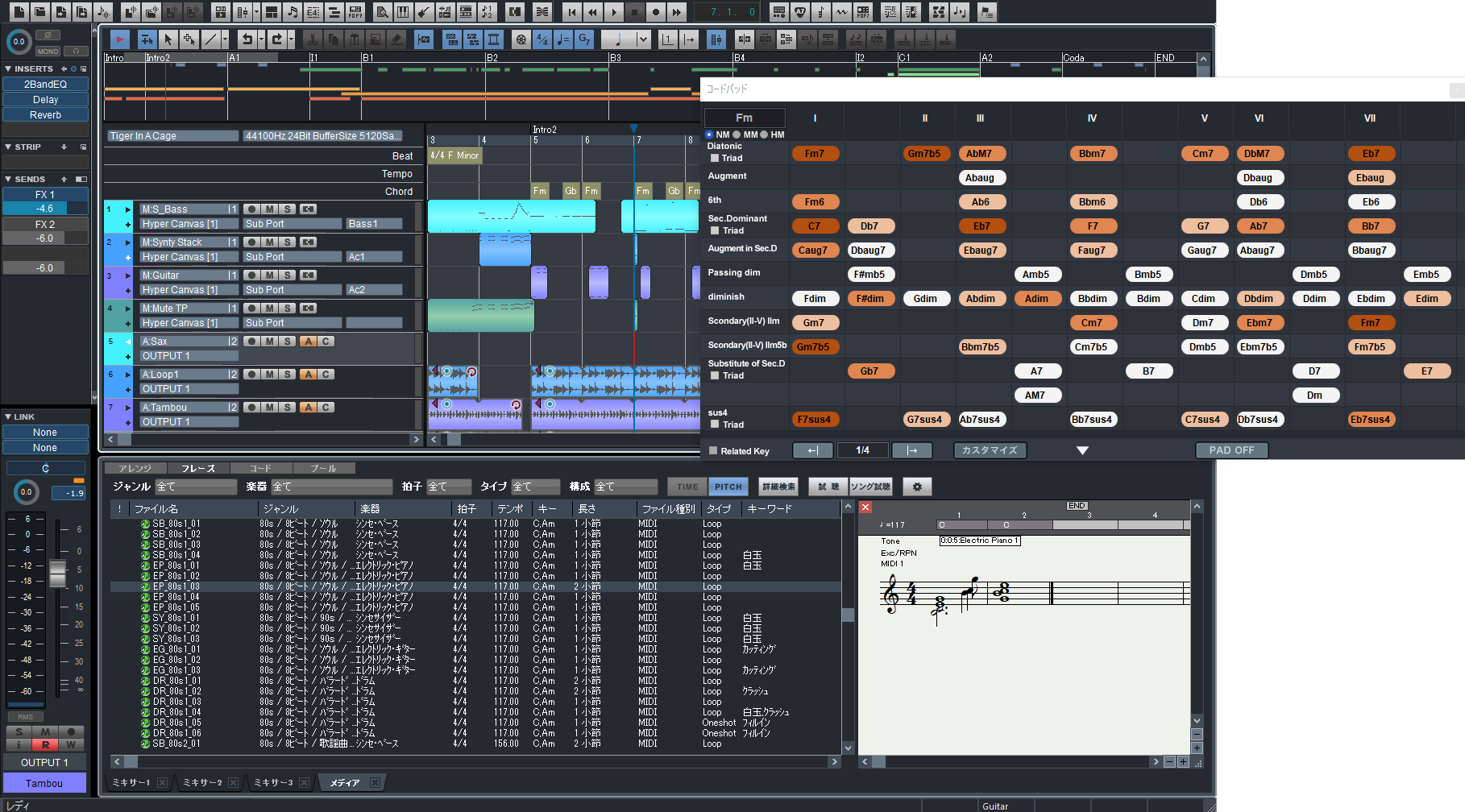The image size is (1465, 812).
Task: Open the guitar fretboard window icon
Action: coord(424,12)
